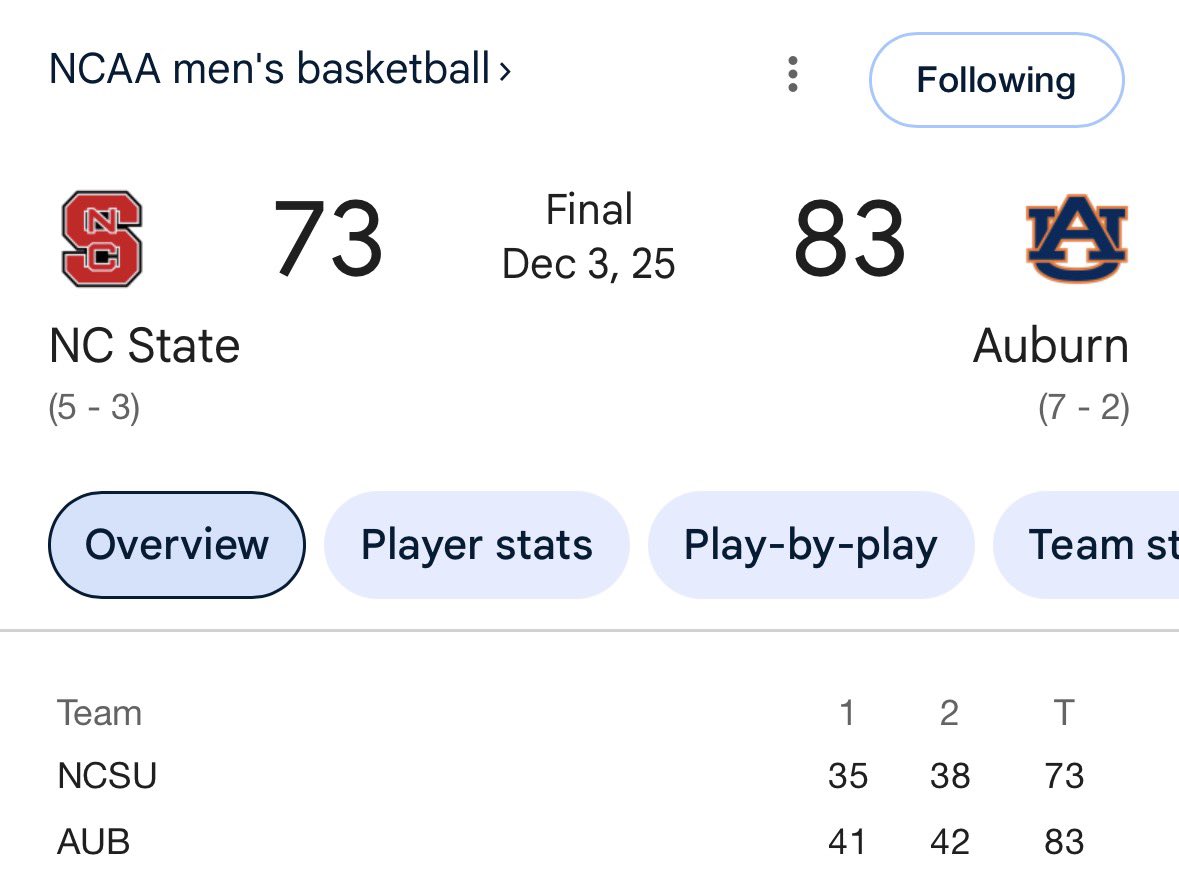Screen dimensions: 1179x891
Task: Click the Final Dec 3, 25 game status
Action: point(589,237)
